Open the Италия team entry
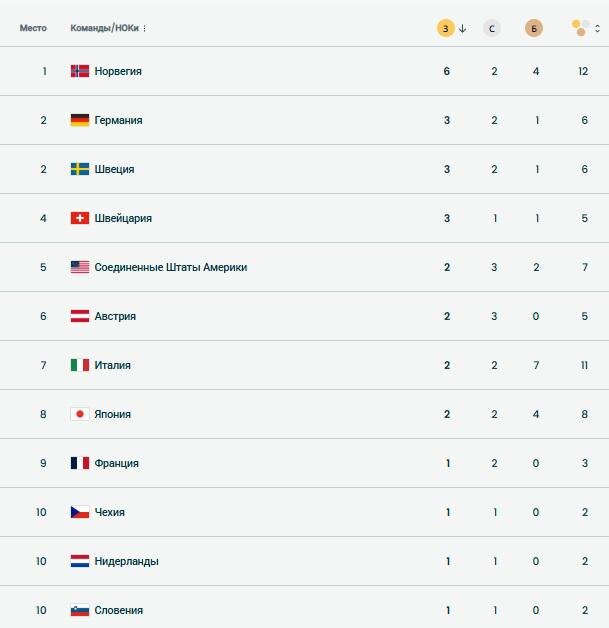 (112, 365)
